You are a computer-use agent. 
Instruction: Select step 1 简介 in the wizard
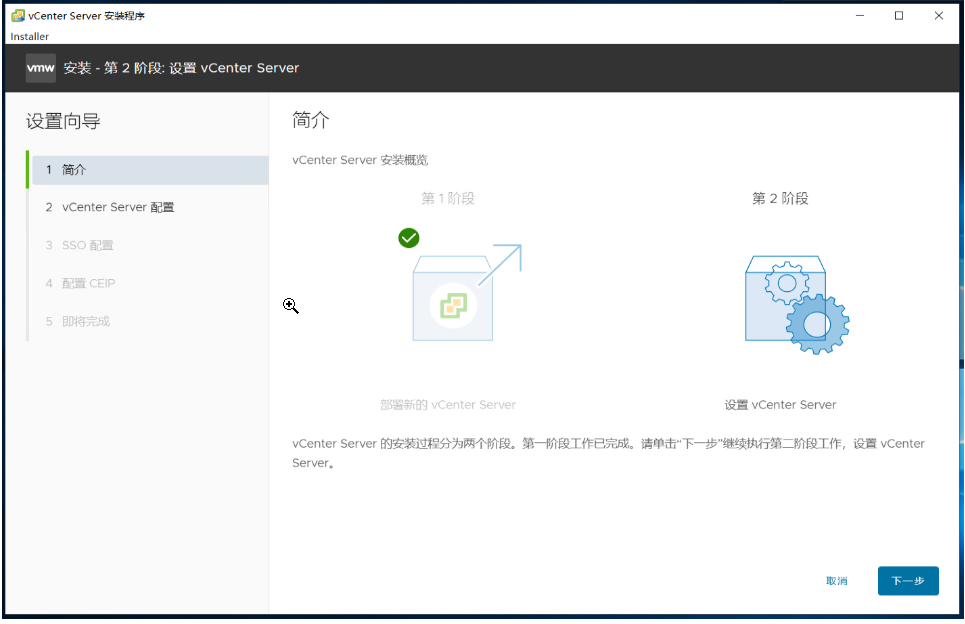click(x=150, y=170)
